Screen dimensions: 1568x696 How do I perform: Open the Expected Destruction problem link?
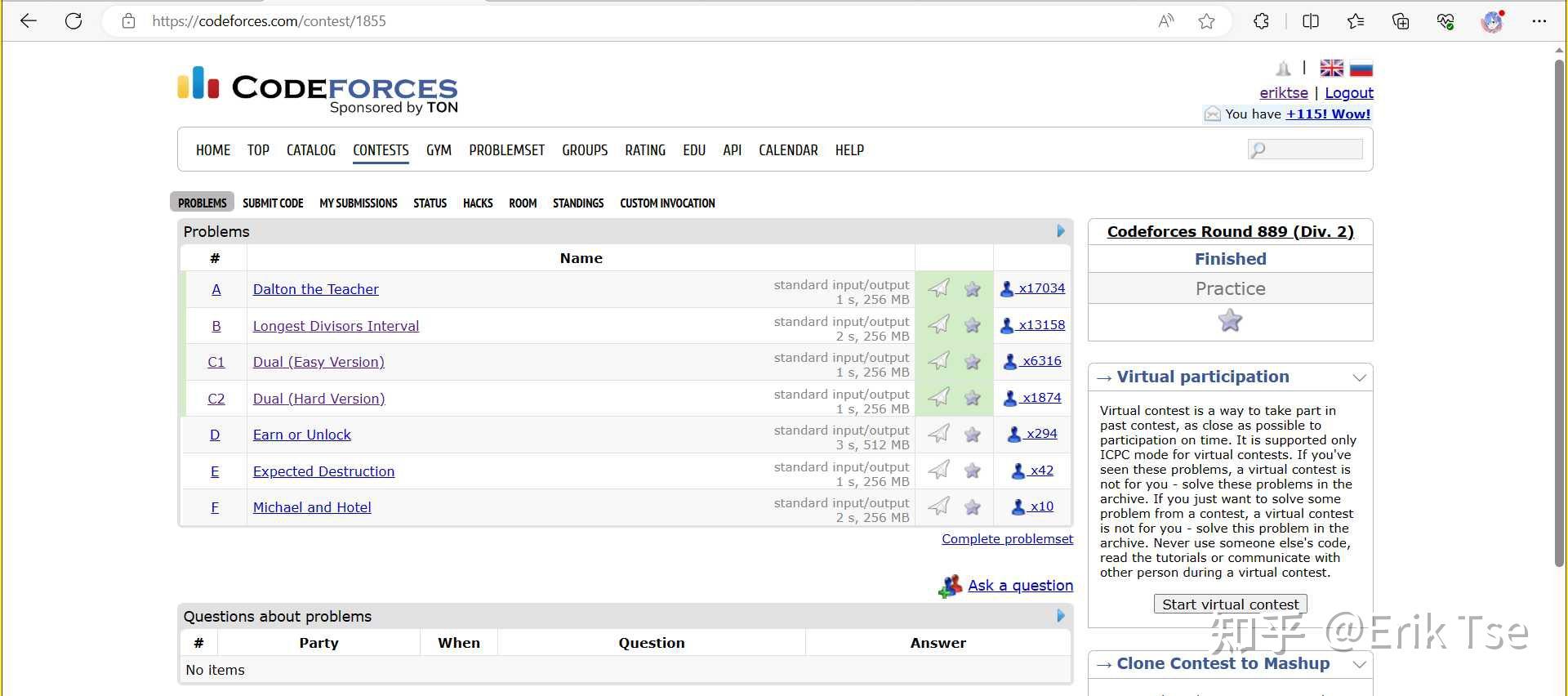(323, 471)
